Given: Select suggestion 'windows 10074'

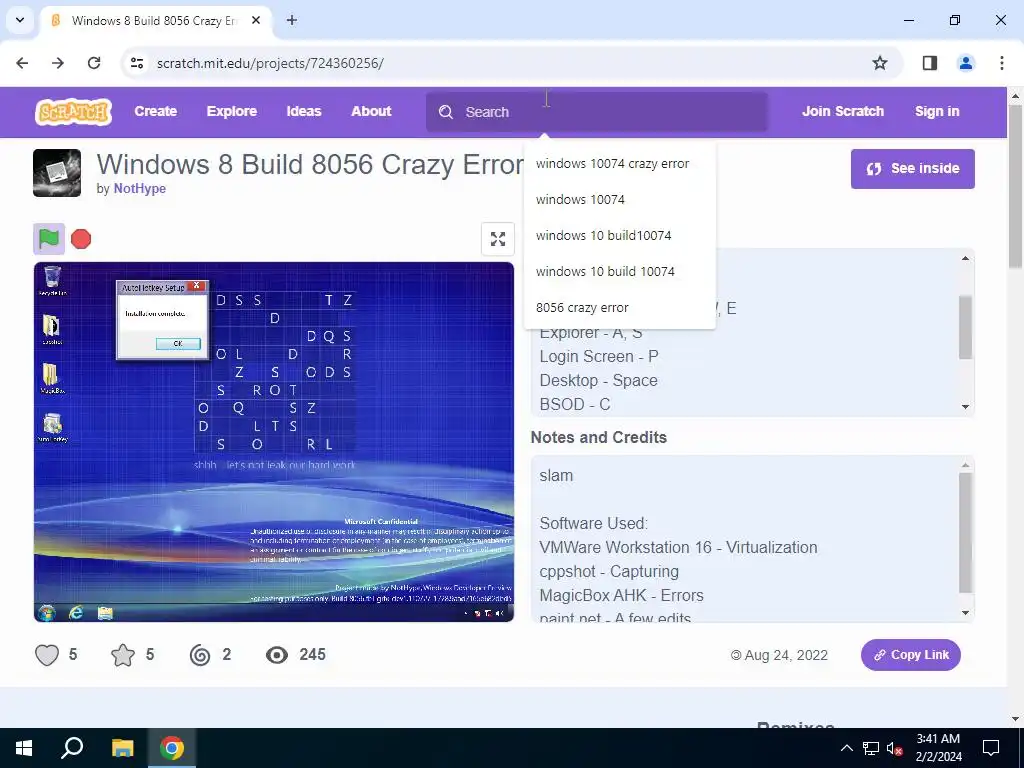Looking at the screenshot, I should (620, 200).
